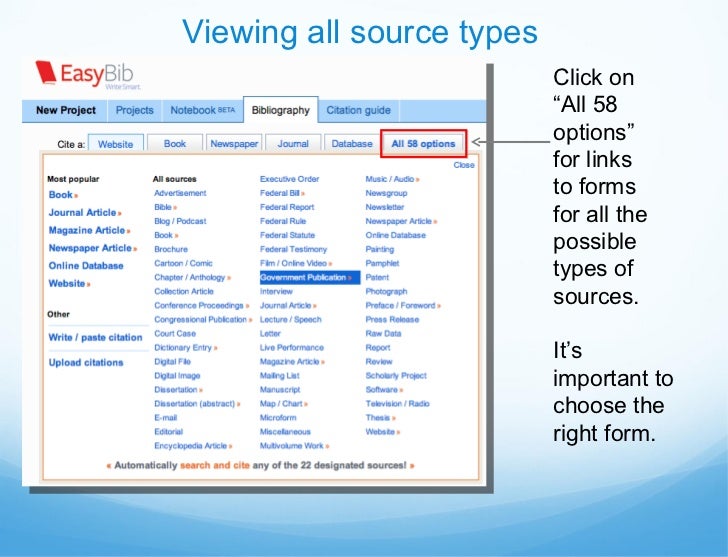Click the All 58 options tab
Screen dimensions: 728x557
[423, 144]
